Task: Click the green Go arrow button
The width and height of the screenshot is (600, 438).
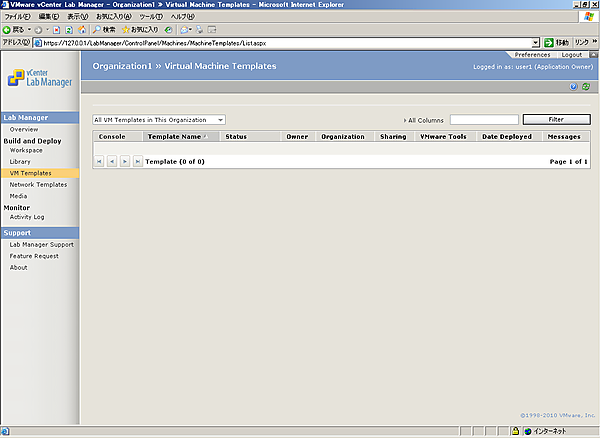Action: click(x=549, y=43)
